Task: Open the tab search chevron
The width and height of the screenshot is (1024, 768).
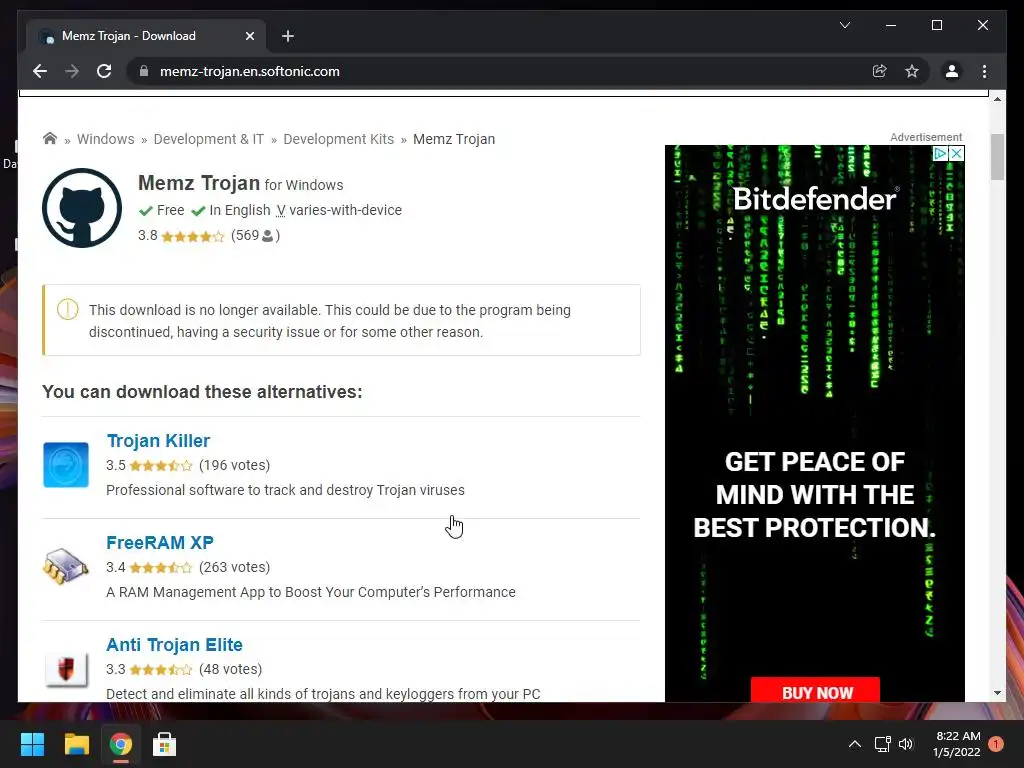Action: (844, 25)
